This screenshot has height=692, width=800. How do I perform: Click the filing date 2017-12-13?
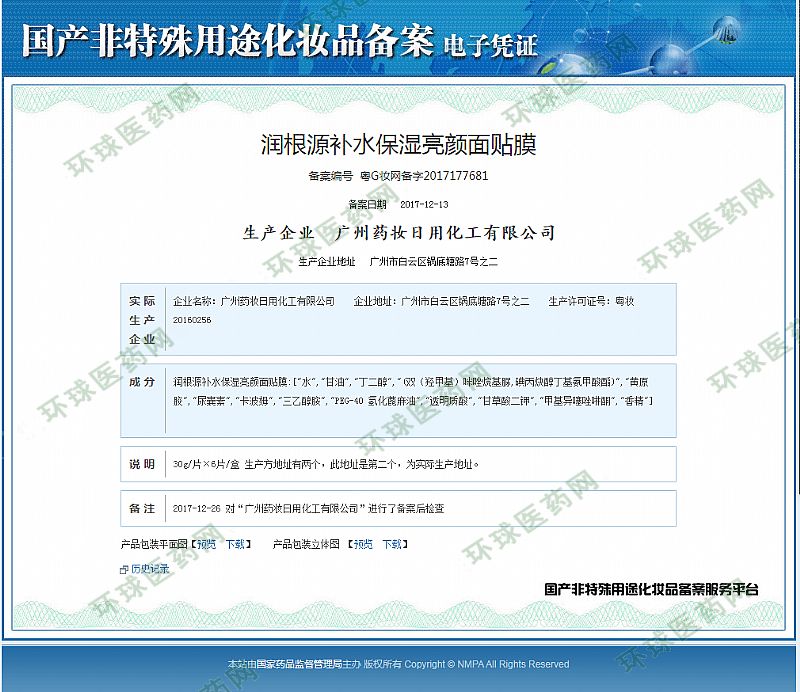tap(425, 204)
